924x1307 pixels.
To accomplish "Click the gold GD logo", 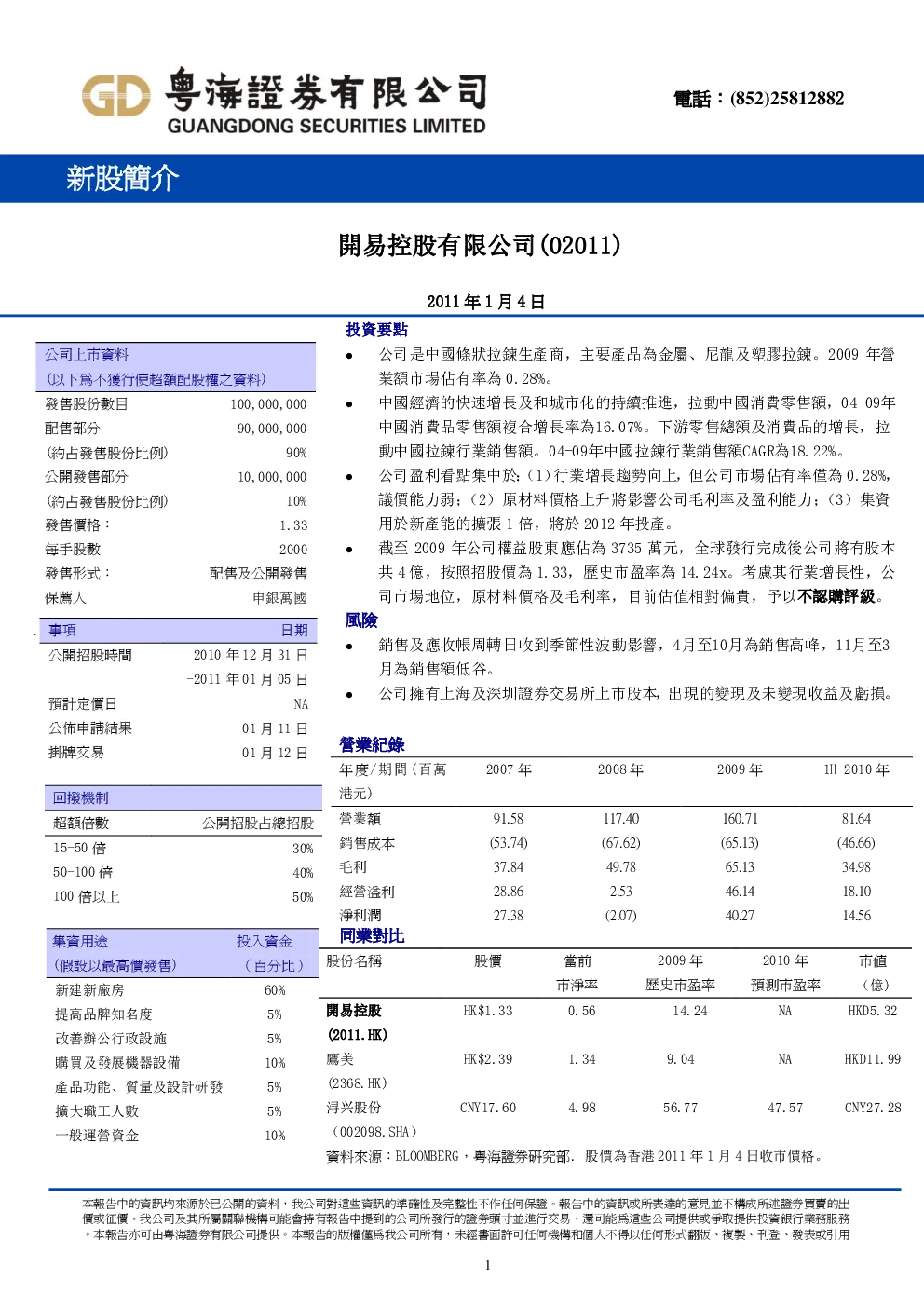I will coord(115,95).
